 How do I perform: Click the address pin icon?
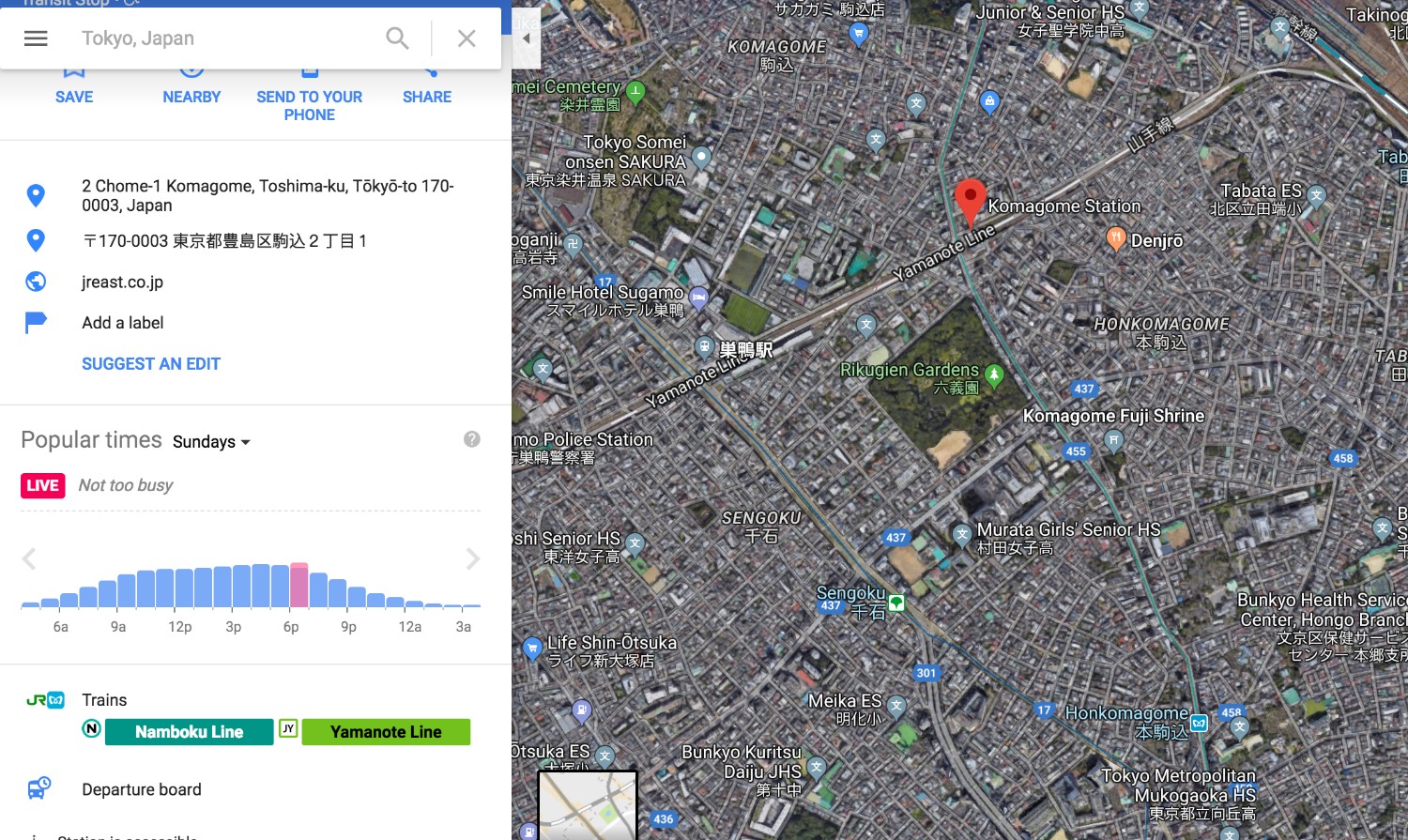click(36, 195)
